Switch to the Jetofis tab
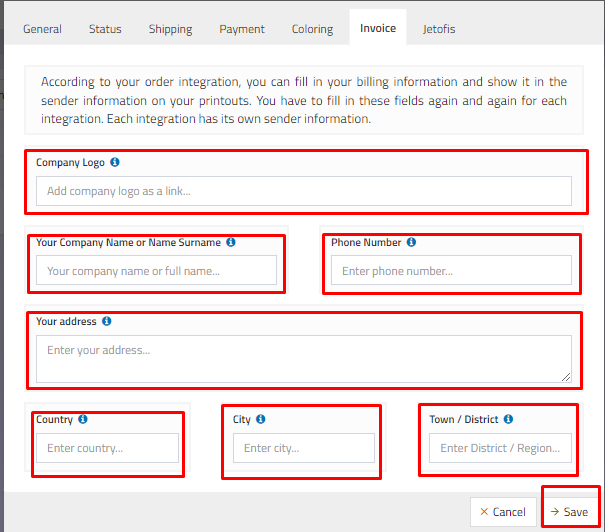 [x=438, y=29]
